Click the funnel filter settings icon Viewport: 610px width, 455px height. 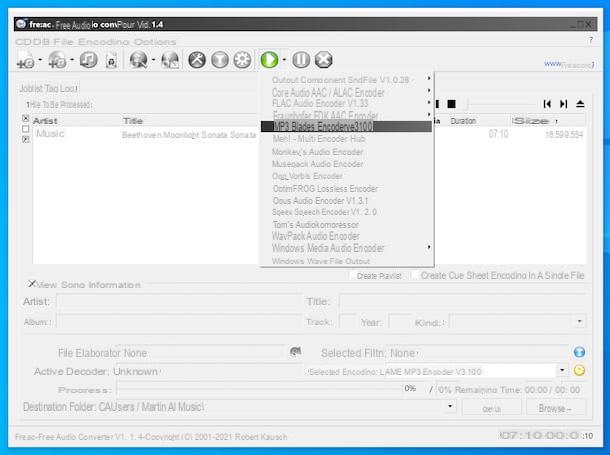point(220,60)
